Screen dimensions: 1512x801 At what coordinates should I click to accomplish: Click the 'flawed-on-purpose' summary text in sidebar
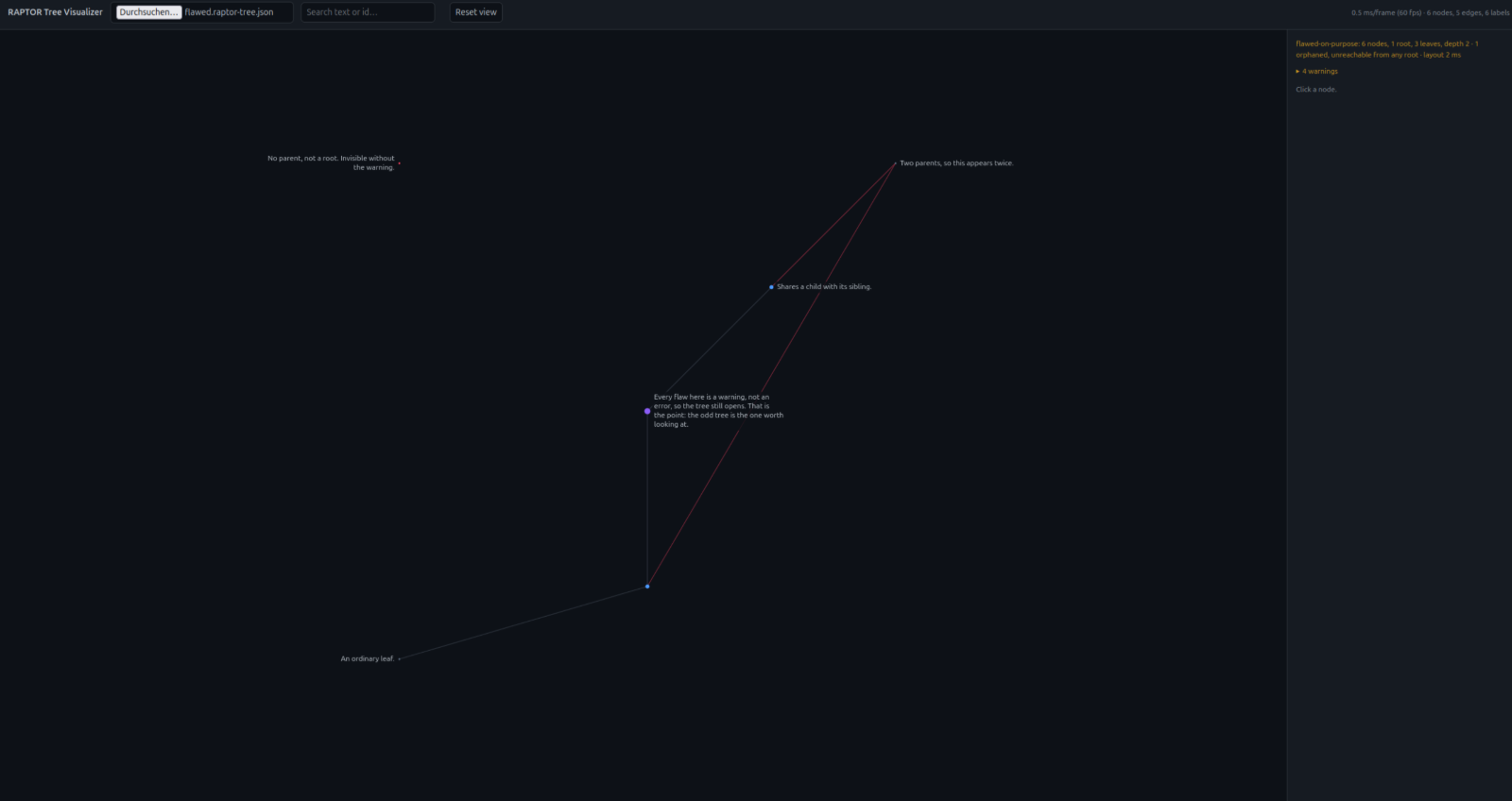[x=1387, y=49]
